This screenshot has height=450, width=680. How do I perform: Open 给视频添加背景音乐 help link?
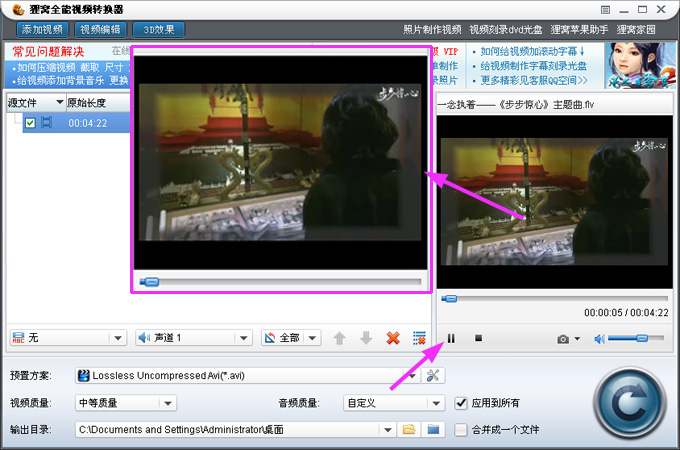61,81
